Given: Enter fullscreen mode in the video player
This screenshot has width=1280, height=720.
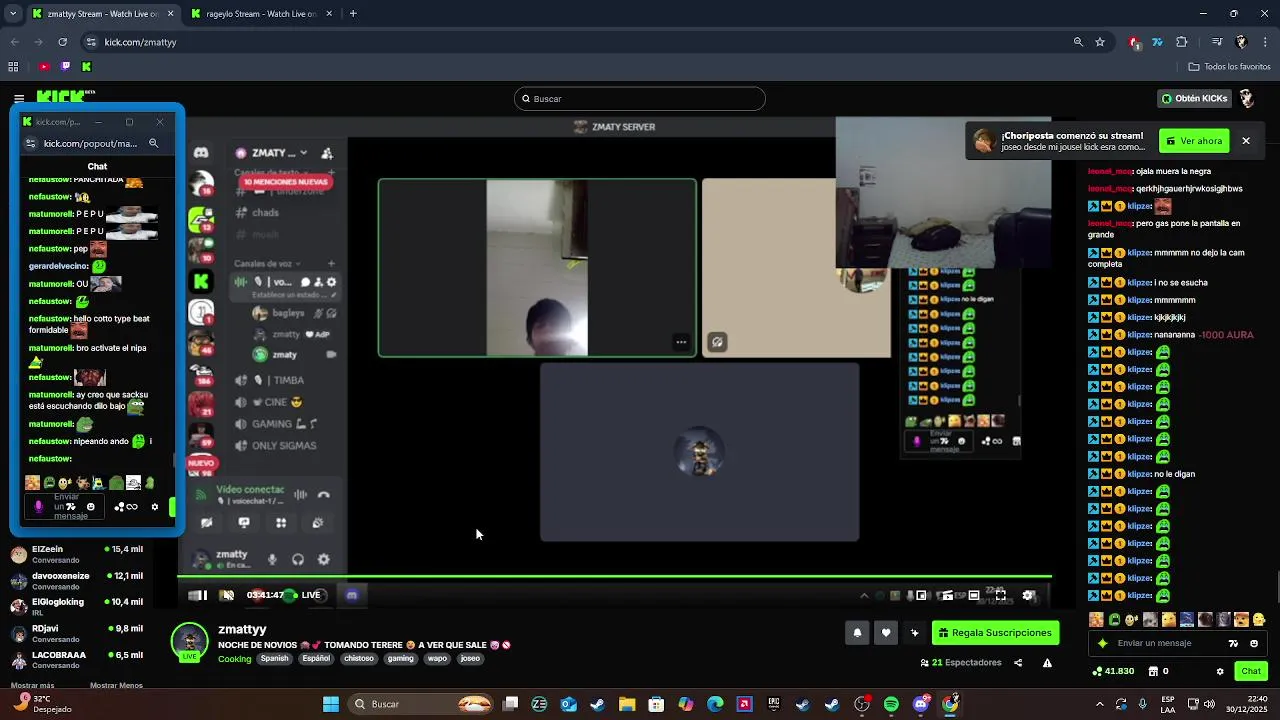Looking at the screenshot, I should pyautogui.click(x=1000, y=595).
